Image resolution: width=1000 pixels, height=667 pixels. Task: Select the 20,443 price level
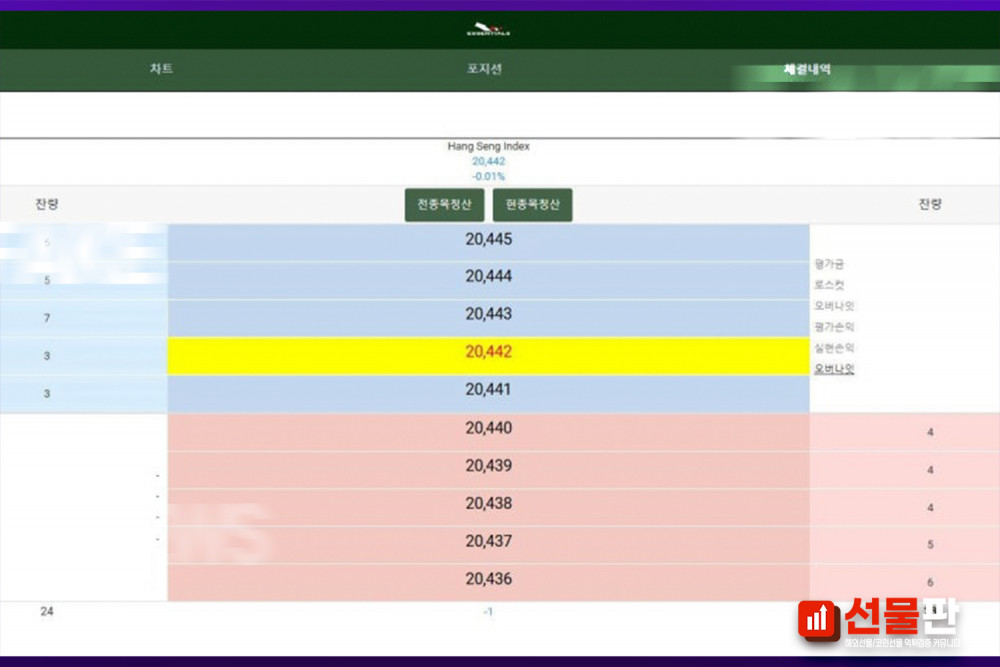tap(488, 314)
